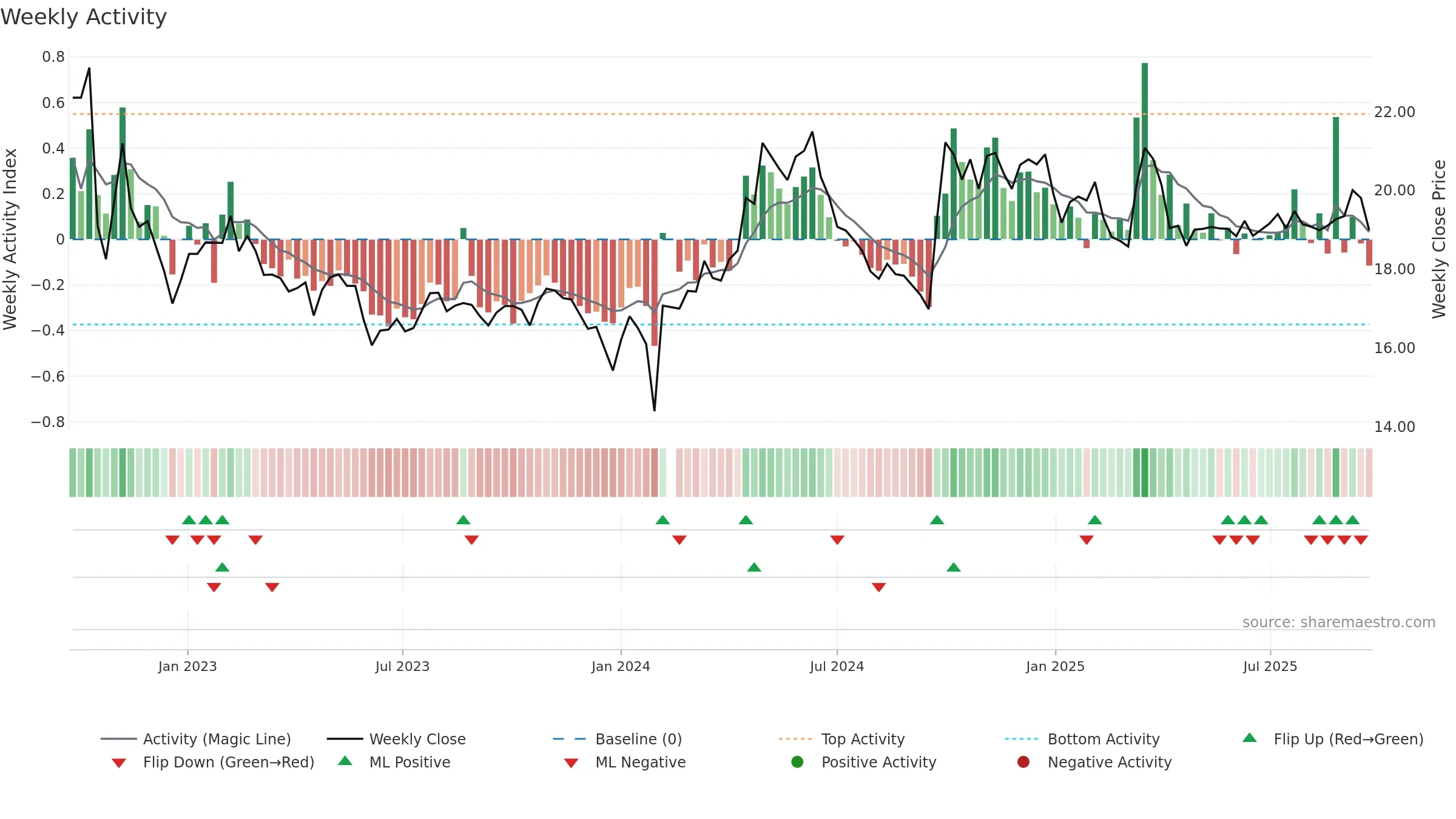Click the flip-up triangle near Feb 2024

(x=662, y=520)
